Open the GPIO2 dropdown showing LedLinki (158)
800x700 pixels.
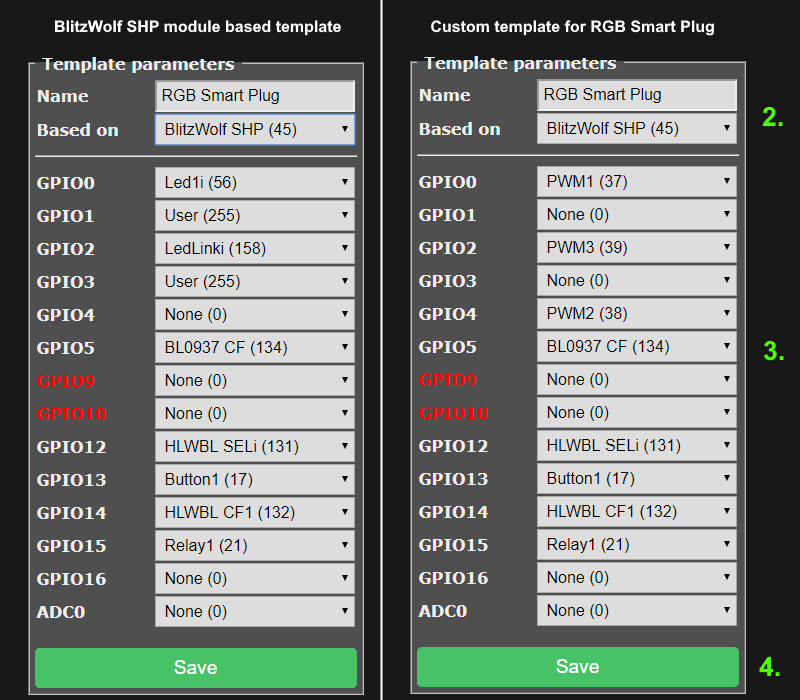tap(255, 248)
